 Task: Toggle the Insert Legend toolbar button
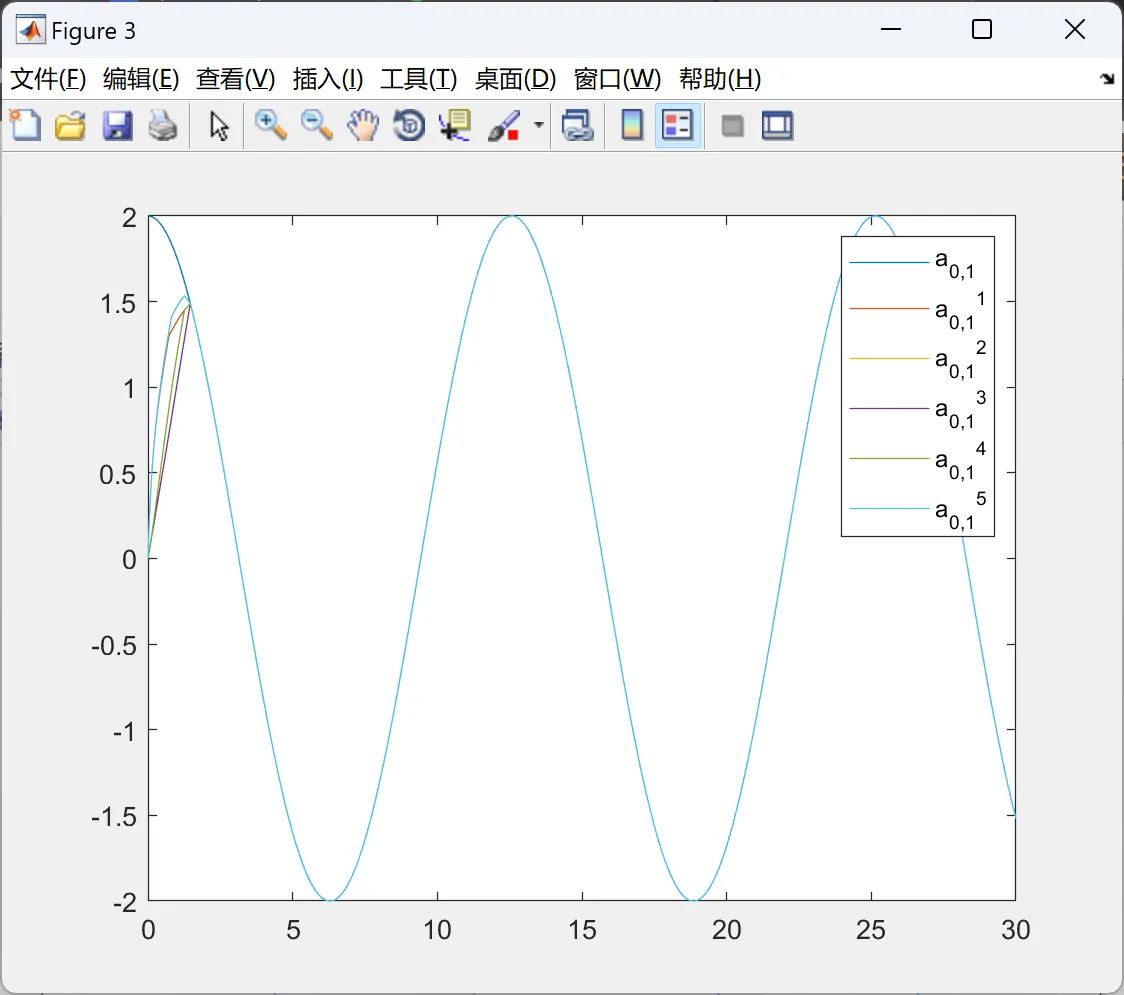click(x=677, y=125)
